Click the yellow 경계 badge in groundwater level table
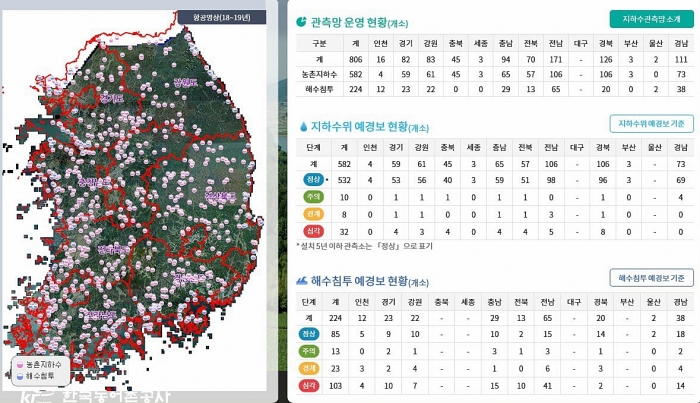The height and width of the screenshot is (403, 700). coord(312,214)
